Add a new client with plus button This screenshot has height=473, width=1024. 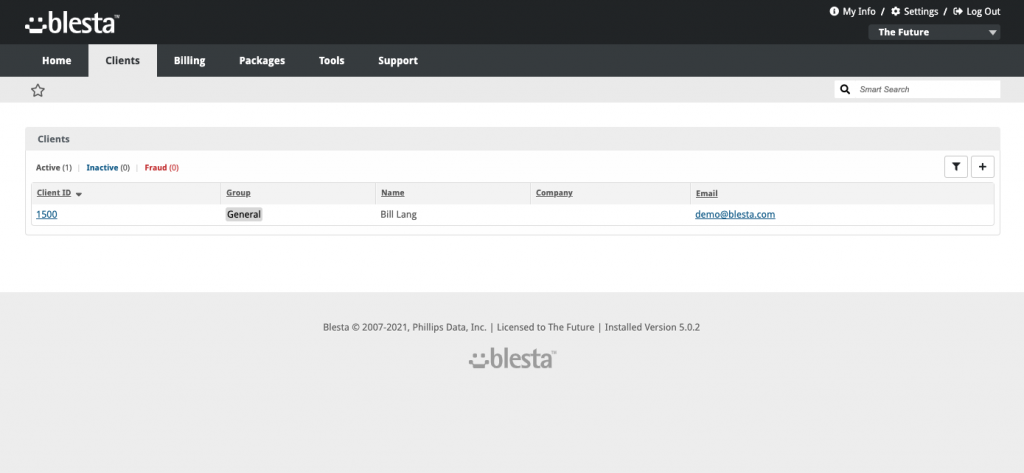(983, 167)
